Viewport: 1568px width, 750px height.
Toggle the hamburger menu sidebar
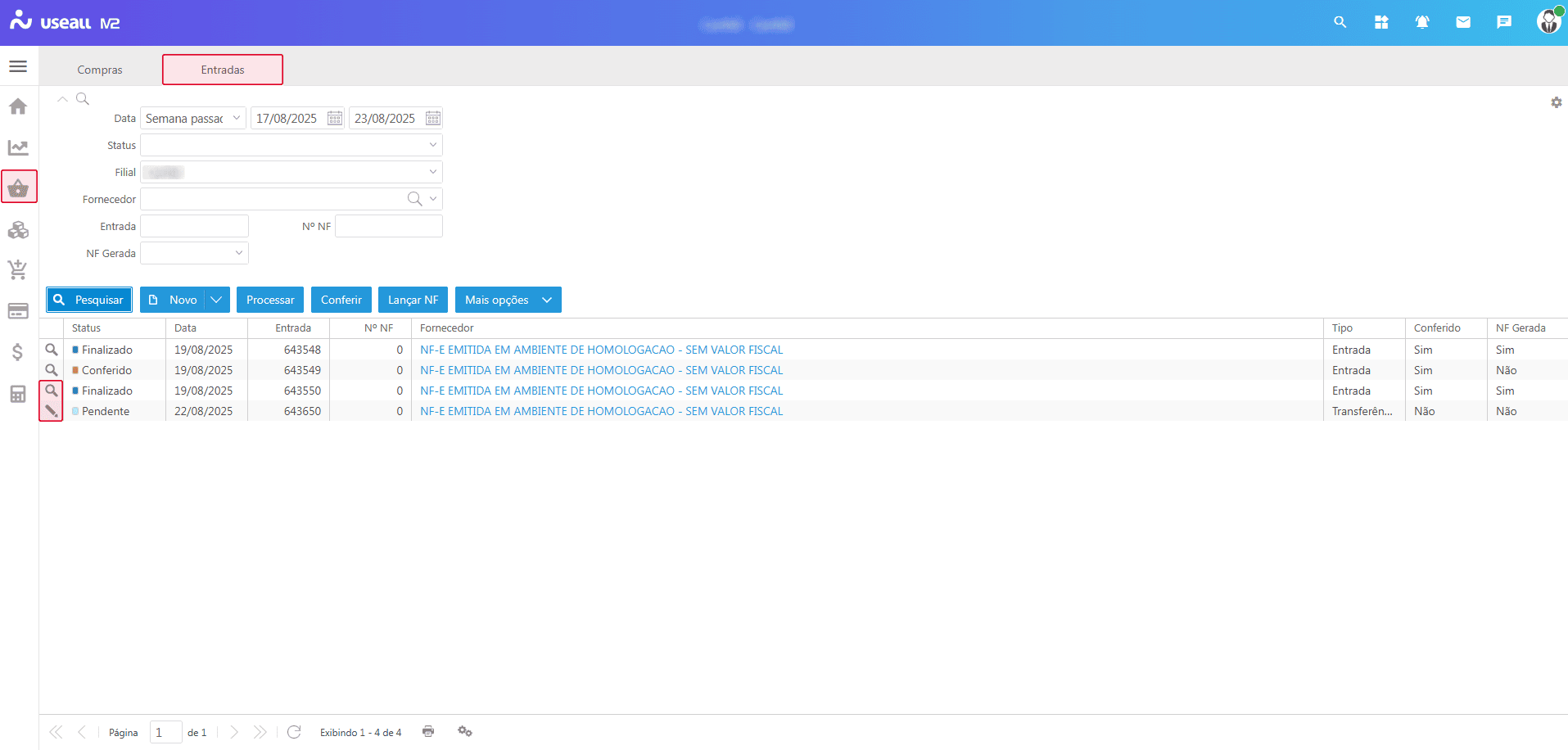(18, 66)
